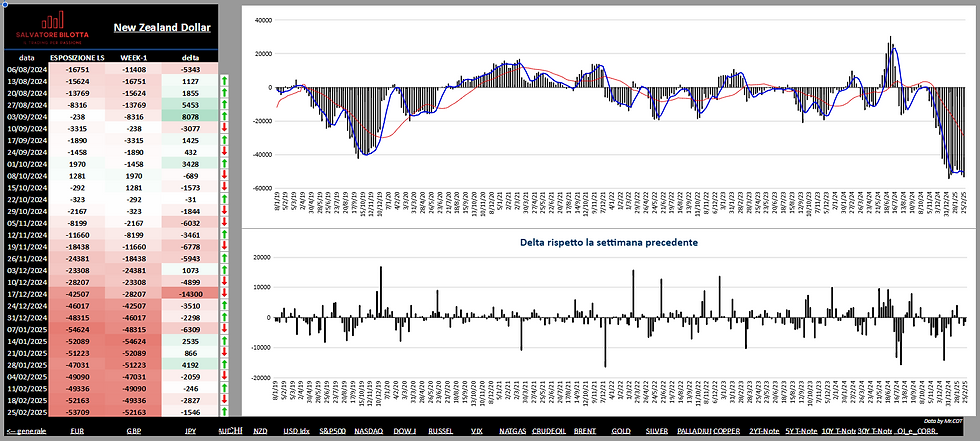Click the trend arrow in the 13/08/2024 row
980x441 pixels.
224,81
